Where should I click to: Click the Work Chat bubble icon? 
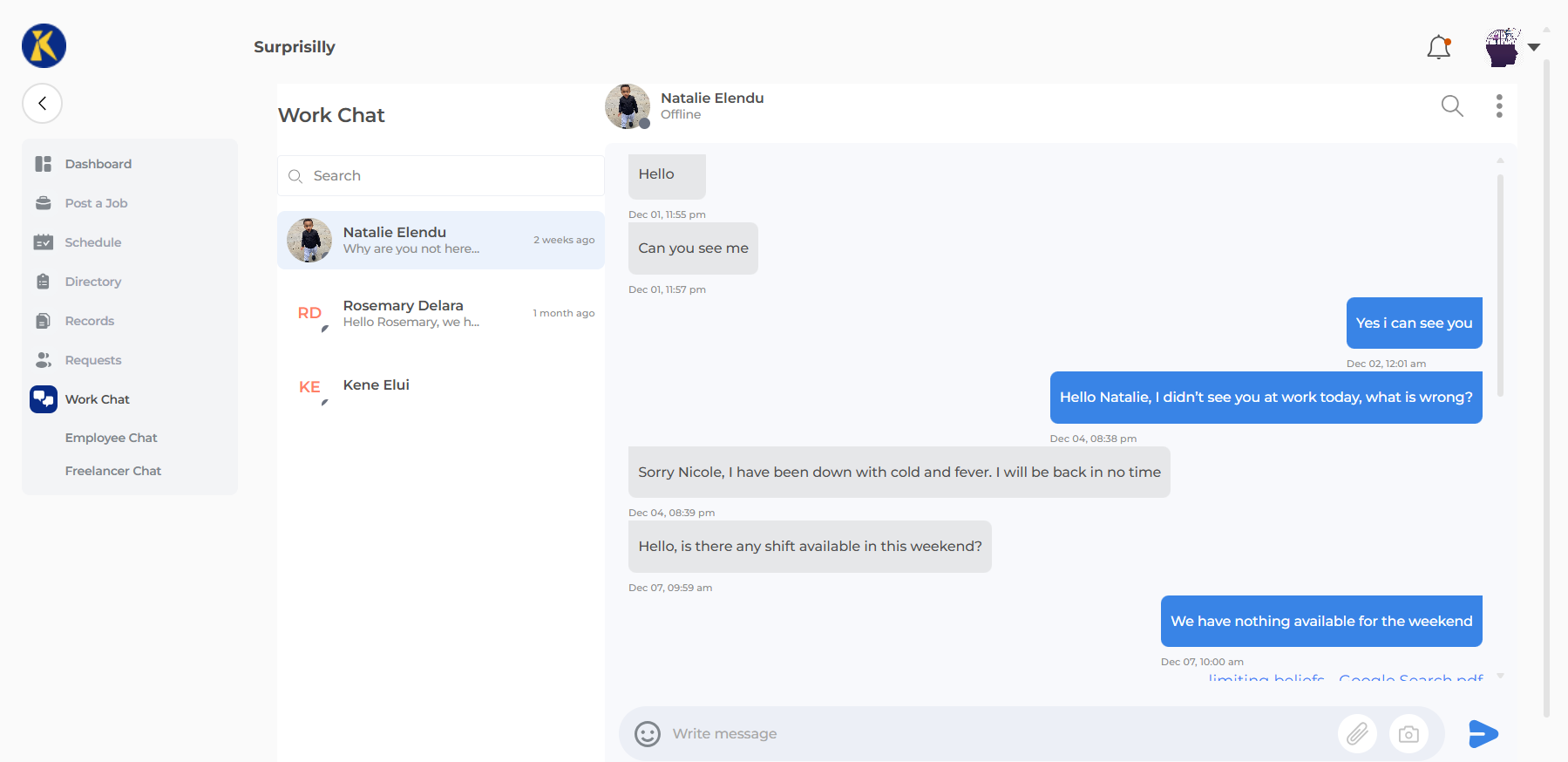44,399
